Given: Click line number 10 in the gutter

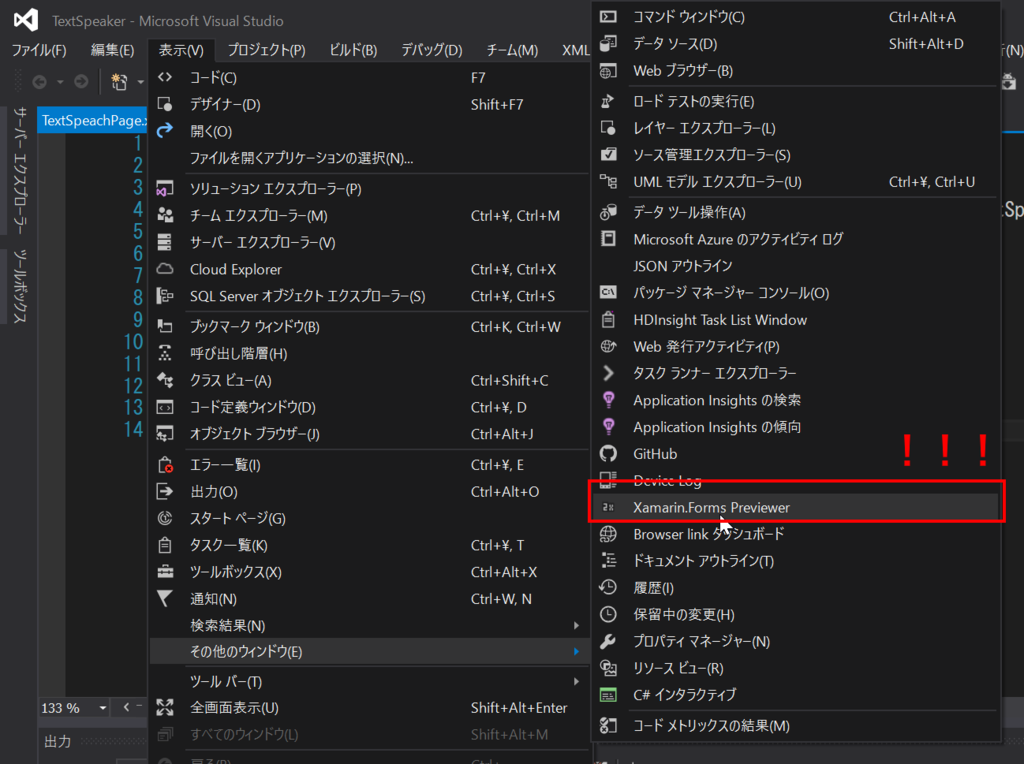Looking at the screenshot, I should [x=131, y=342].
